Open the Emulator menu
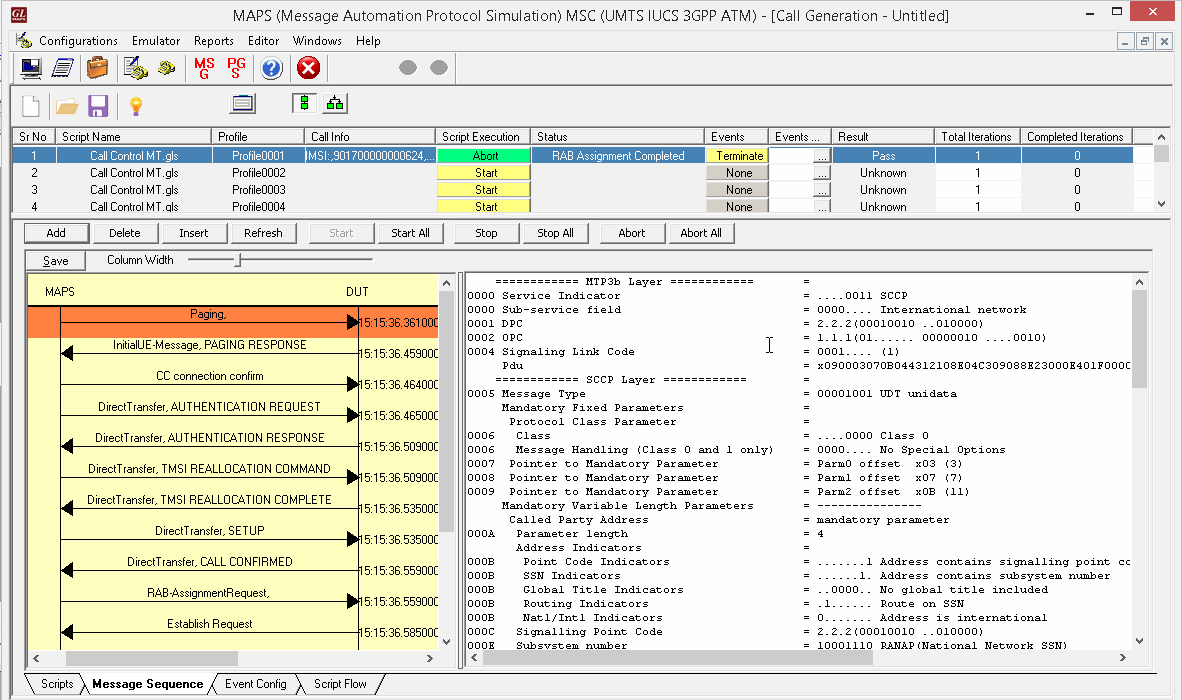The height and width of the screenshot is (700, 1182). (156, 41)
